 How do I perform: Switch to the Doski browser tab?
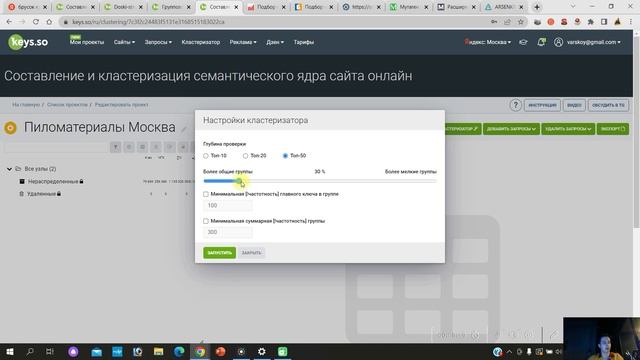122,7
